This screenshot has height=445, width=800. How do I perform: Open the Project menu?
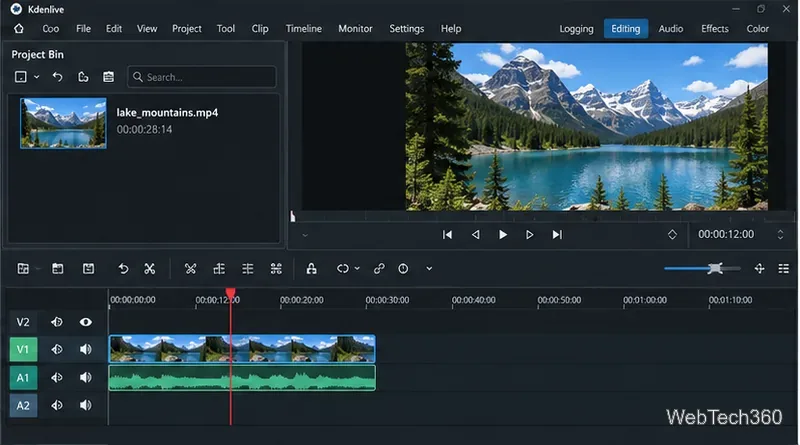[187, 29]
